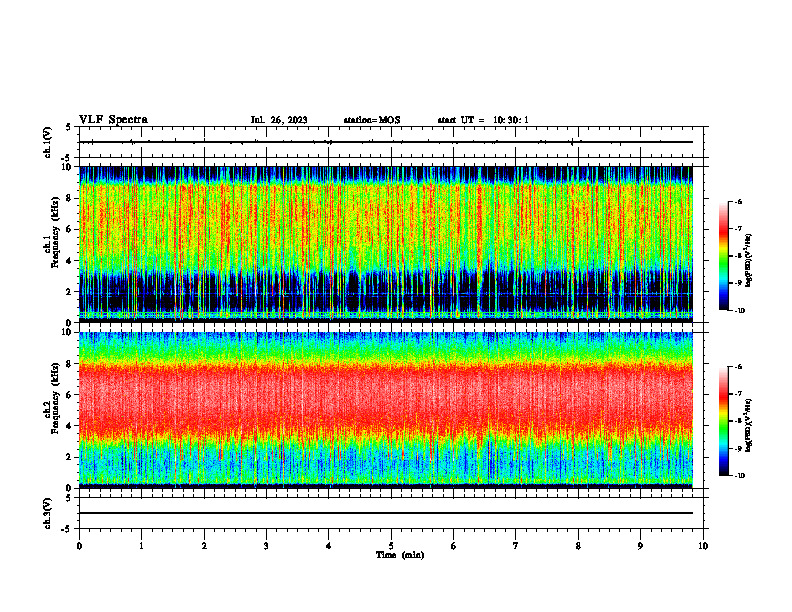
Task: Click the ch.1 frequency axis "4" tick label
Action: [70, 261]
